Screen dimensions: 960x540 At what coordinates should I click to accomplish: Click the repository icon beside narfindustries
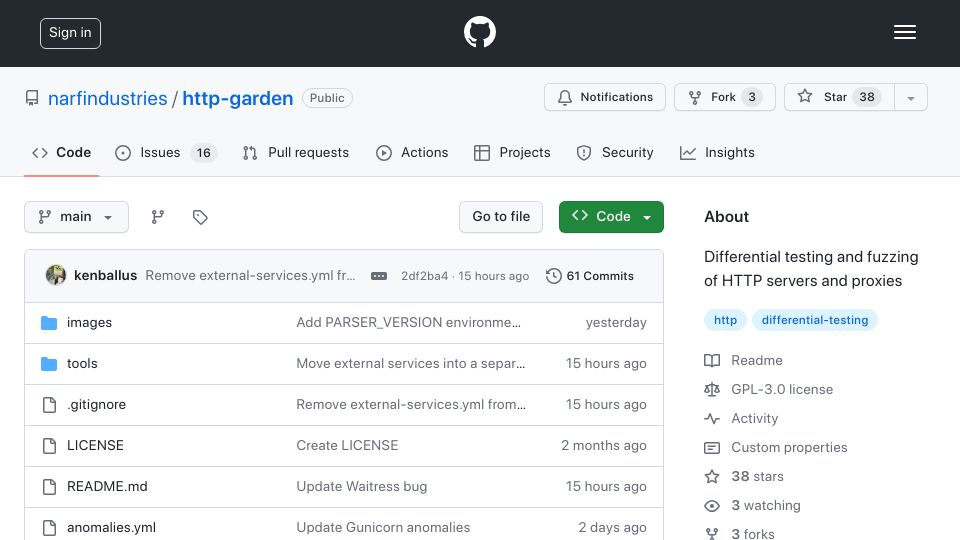[x=32, y=98]
